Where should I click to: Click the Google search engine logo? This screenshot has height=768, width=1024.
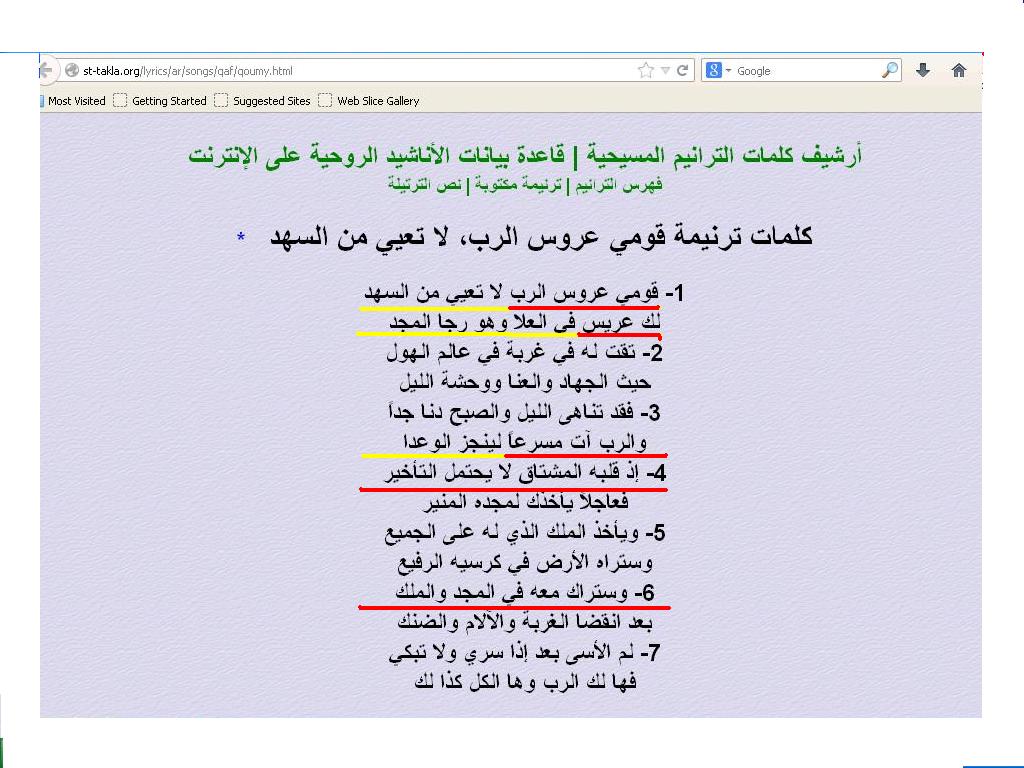click(x=713, y=71)
